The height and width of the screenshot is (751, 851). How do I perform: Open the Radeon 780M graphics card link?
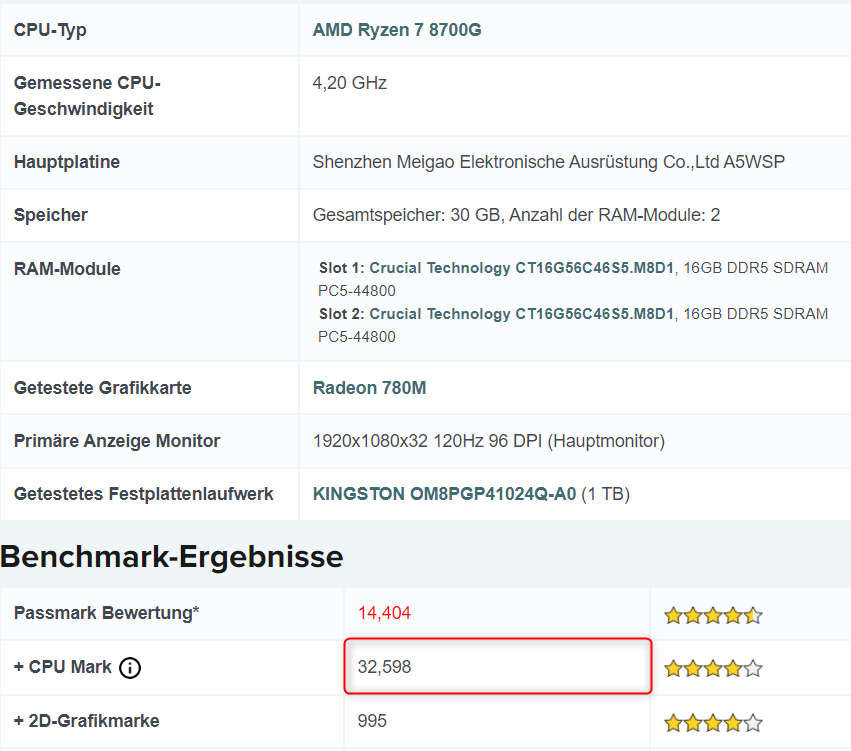[x=370, y=388]
